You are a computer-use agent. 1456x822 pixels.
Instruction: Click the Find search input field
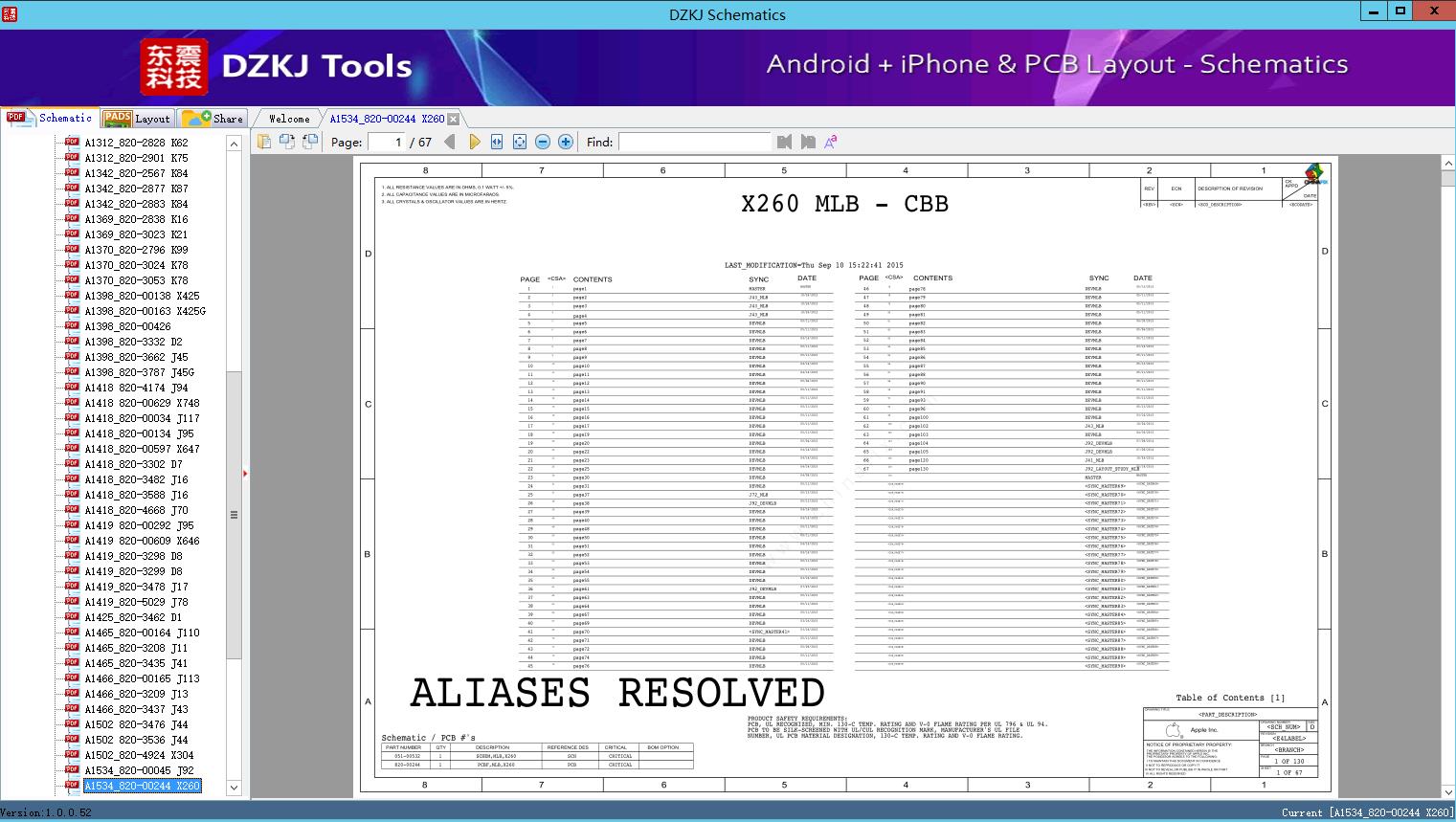[695, 142]
